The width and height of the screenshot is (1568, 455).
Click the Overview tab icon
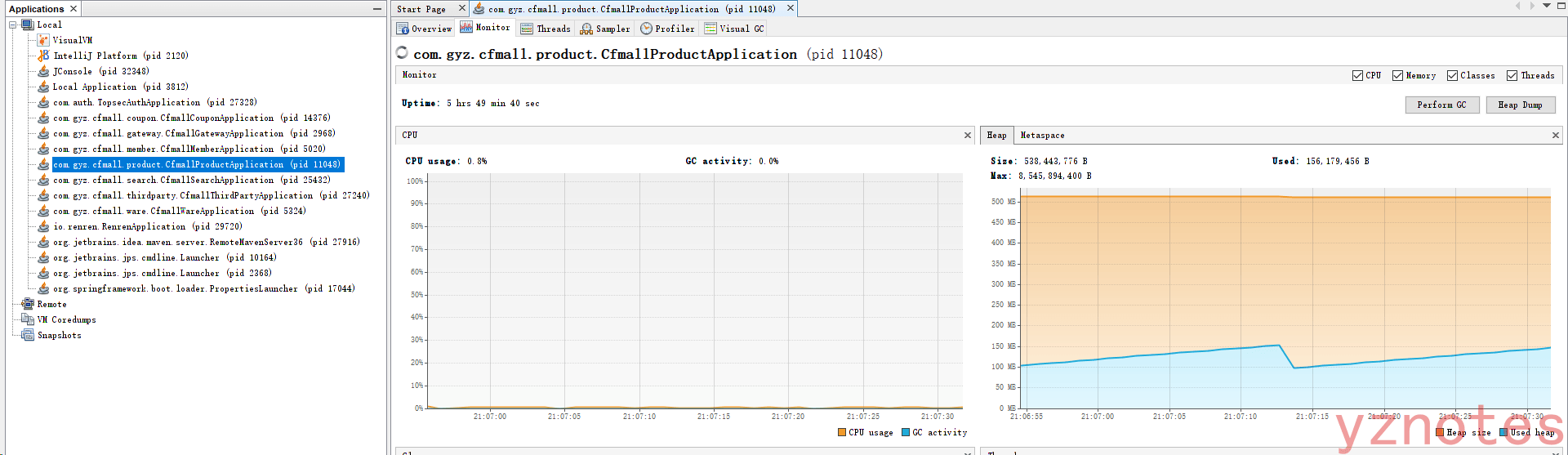[403, 29]
